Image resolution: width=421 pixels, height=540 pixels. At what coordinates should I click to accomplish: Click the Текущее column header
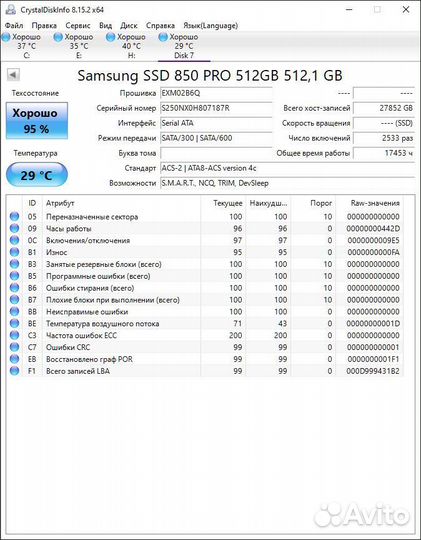(223, 203)
